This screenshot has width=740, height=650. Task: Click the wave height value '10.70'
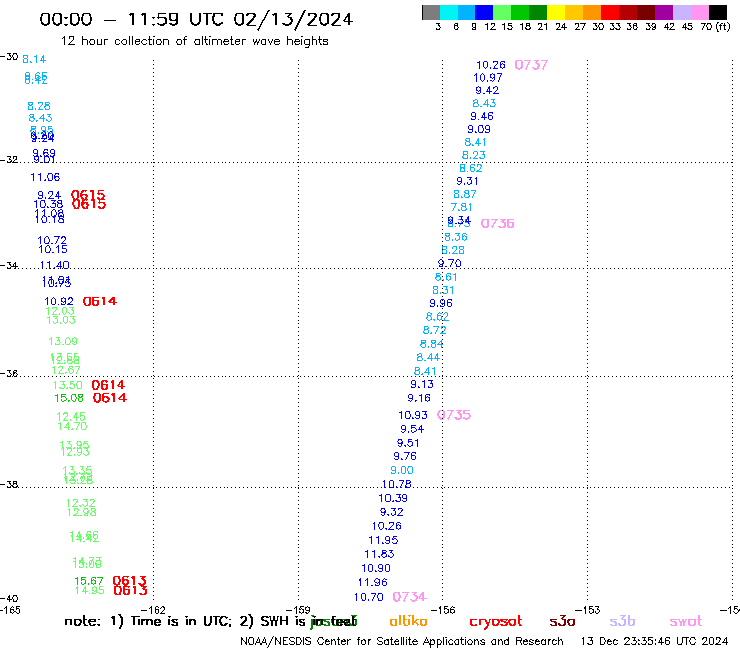369,597
